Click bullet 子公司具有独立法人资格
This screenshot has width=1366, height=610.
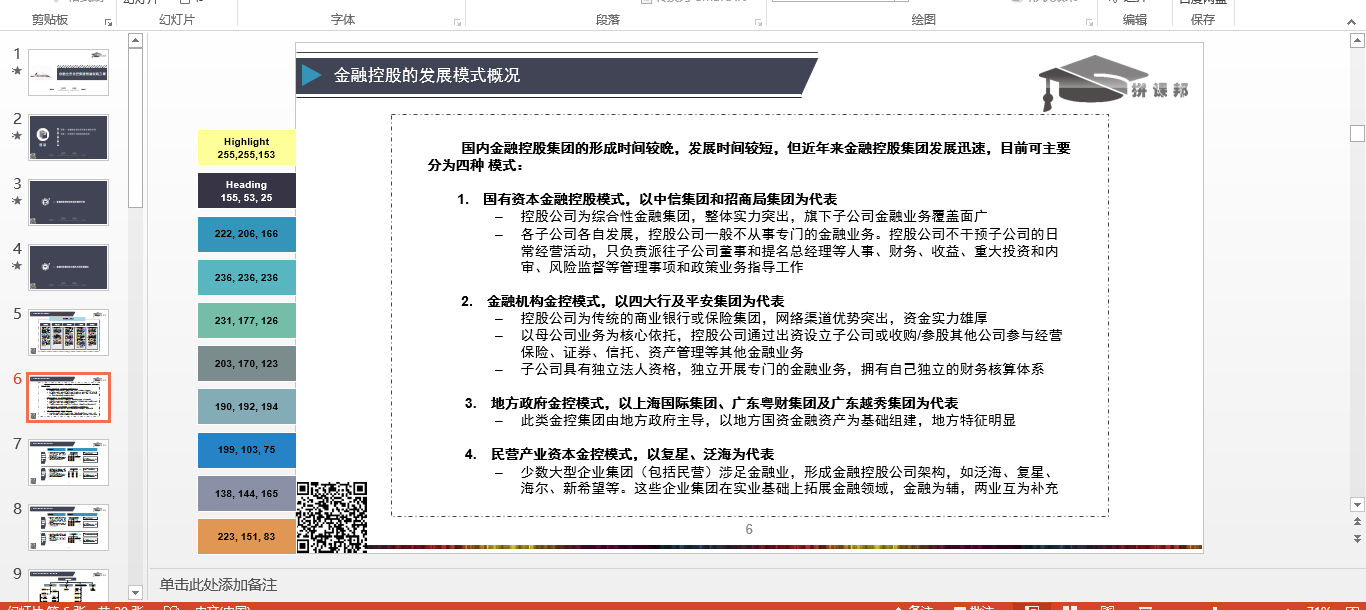tap(782, 369)
